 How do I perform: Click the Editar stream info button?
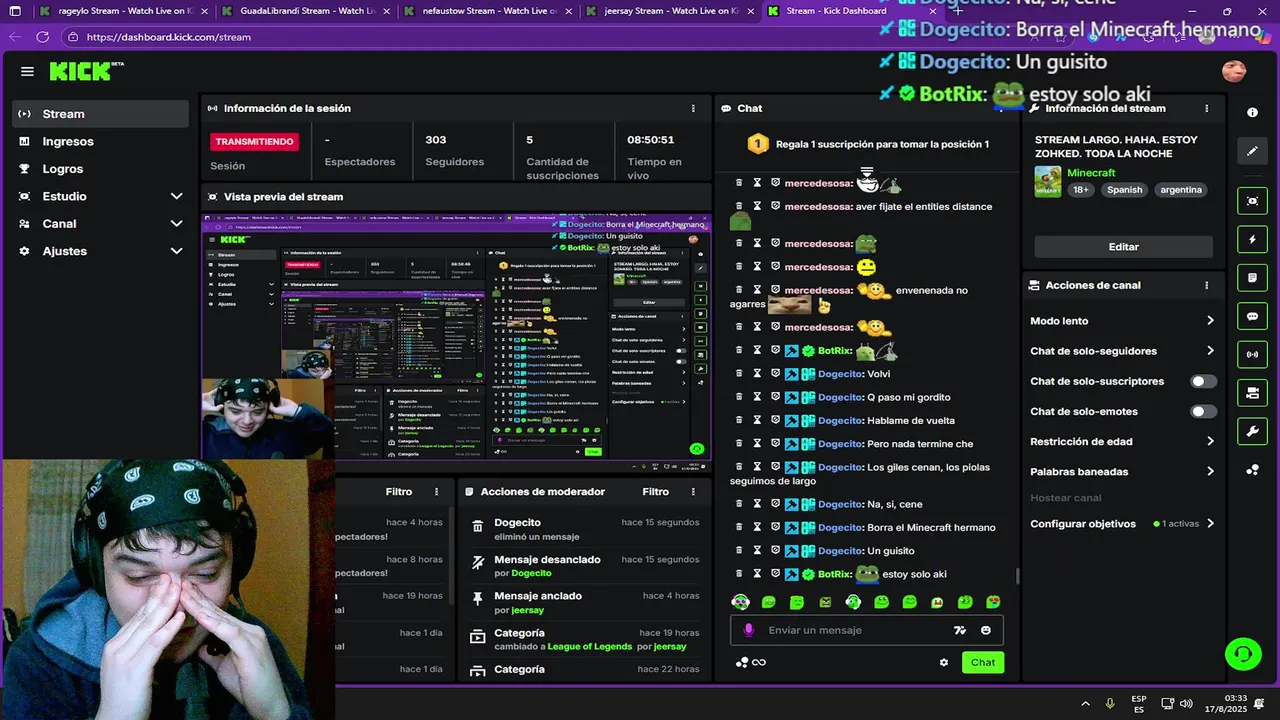[x=1123, y=246]
